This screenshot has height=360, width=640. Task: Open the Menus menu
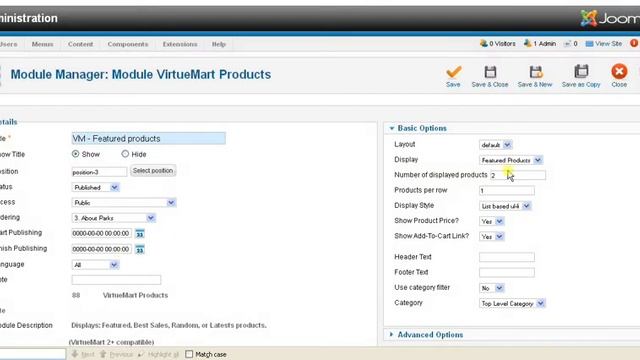pos(42,44)
